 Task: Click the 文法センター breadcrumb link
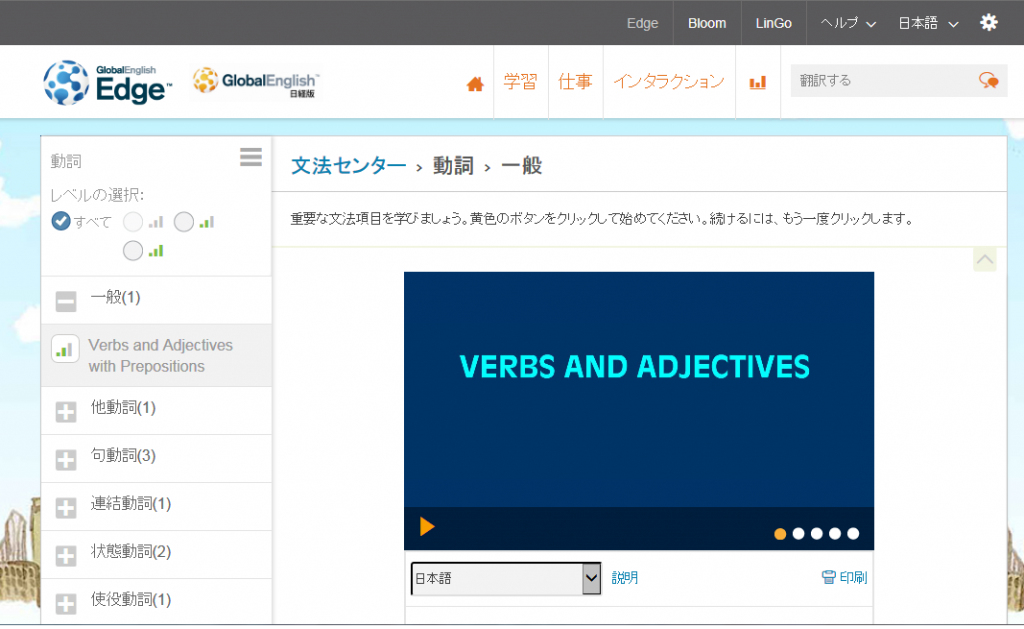pyautogui.click(x=348, y=166)
